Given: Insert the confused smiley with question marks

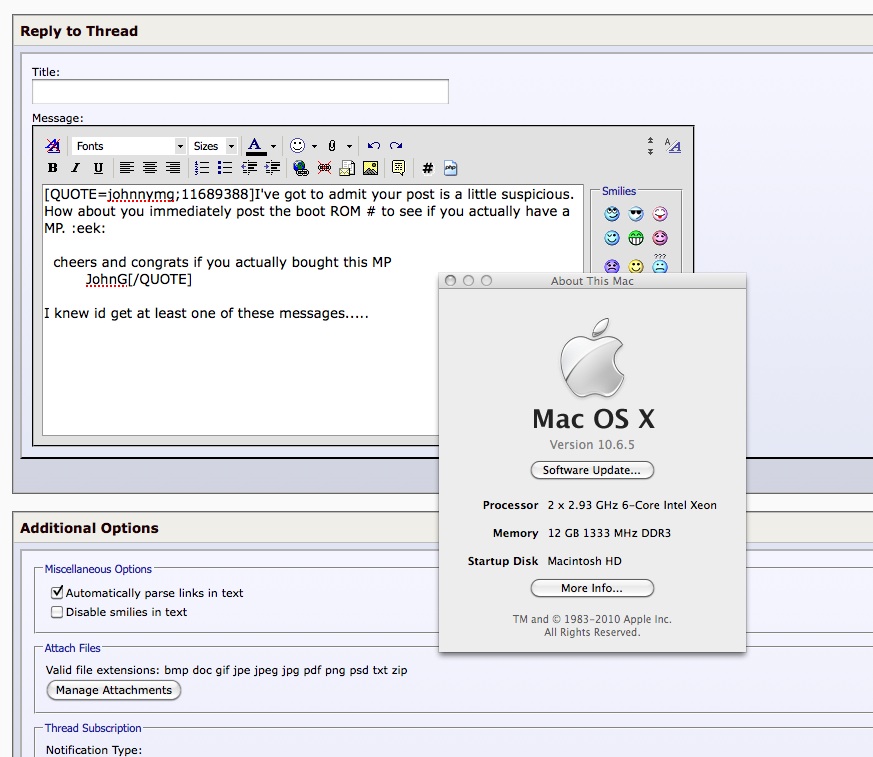Looking at the screenshot, I should (660, 264).
